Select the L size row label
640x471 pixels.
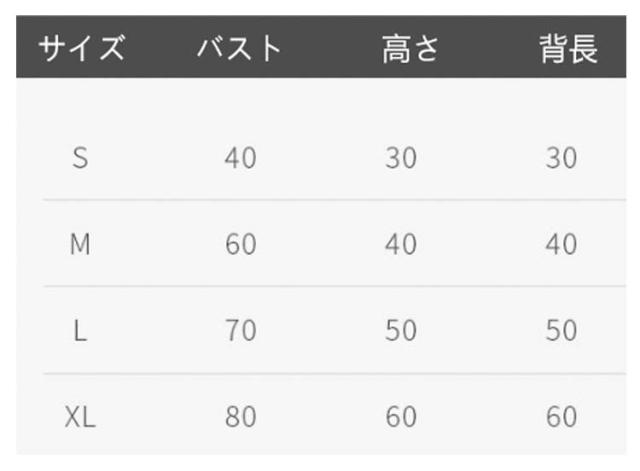[x=81, y=331]
